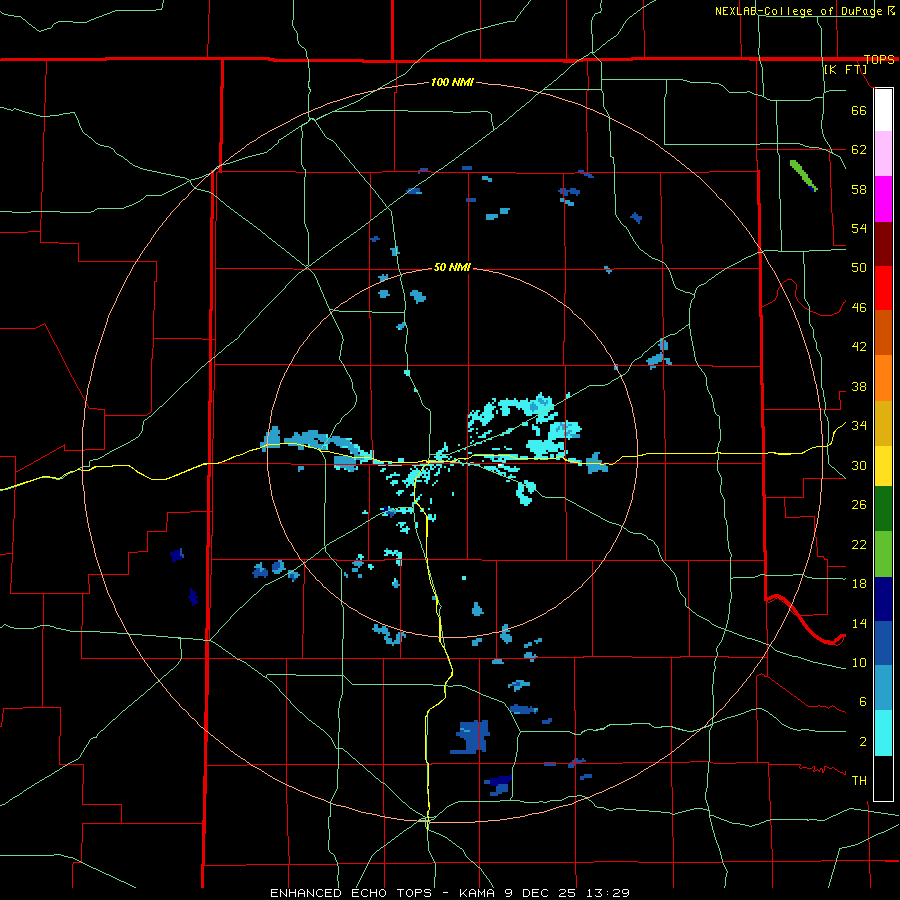The height and width of the screenshot is (900, 900).
Task: Select the dark green legend swatch
Action: click(x=883, y=509)
